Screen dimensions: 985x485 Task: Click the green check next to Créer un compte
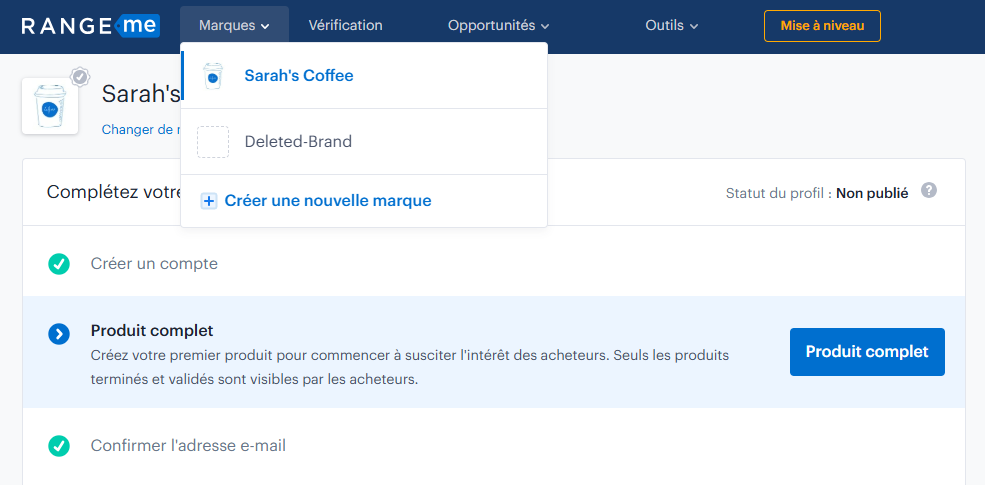tap(59, 264)
